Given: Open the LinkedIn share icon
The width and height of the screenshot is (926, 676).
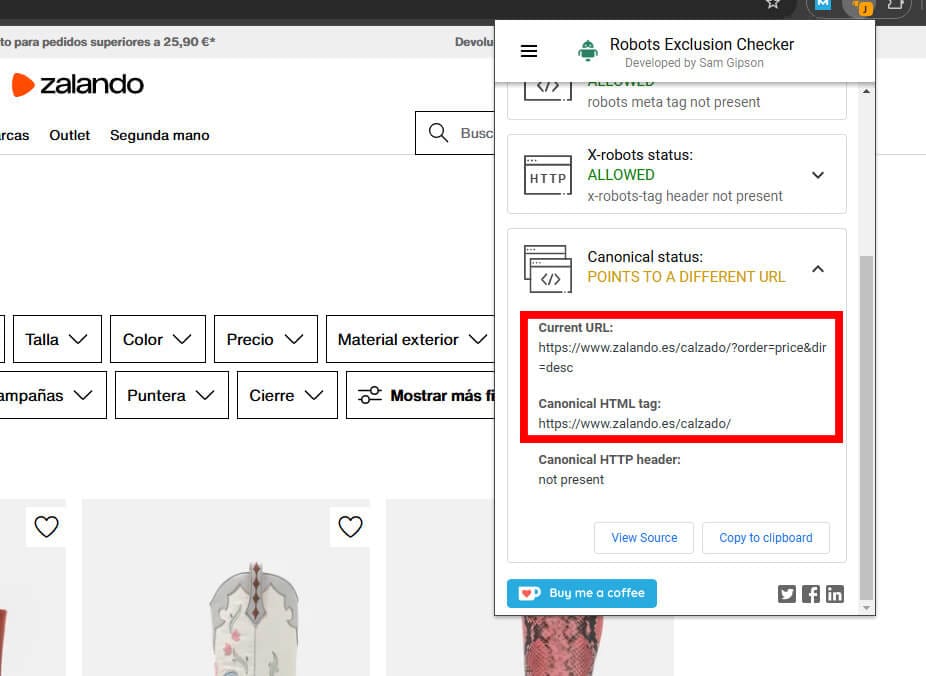Looking at the screenshot, I should (x=834, y=593).
